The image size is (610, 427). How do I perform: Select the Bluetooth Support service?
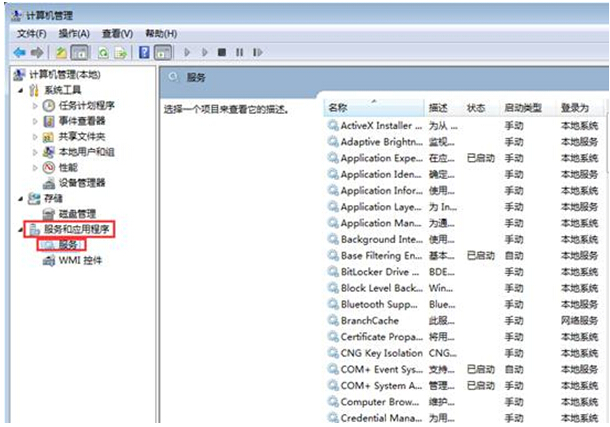click(463, 304)
